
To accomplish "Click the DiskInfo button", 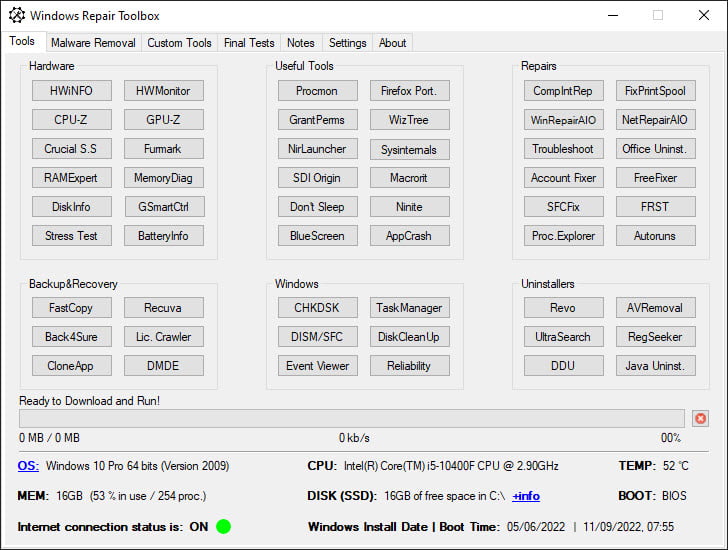I will (x=72, y=207).
